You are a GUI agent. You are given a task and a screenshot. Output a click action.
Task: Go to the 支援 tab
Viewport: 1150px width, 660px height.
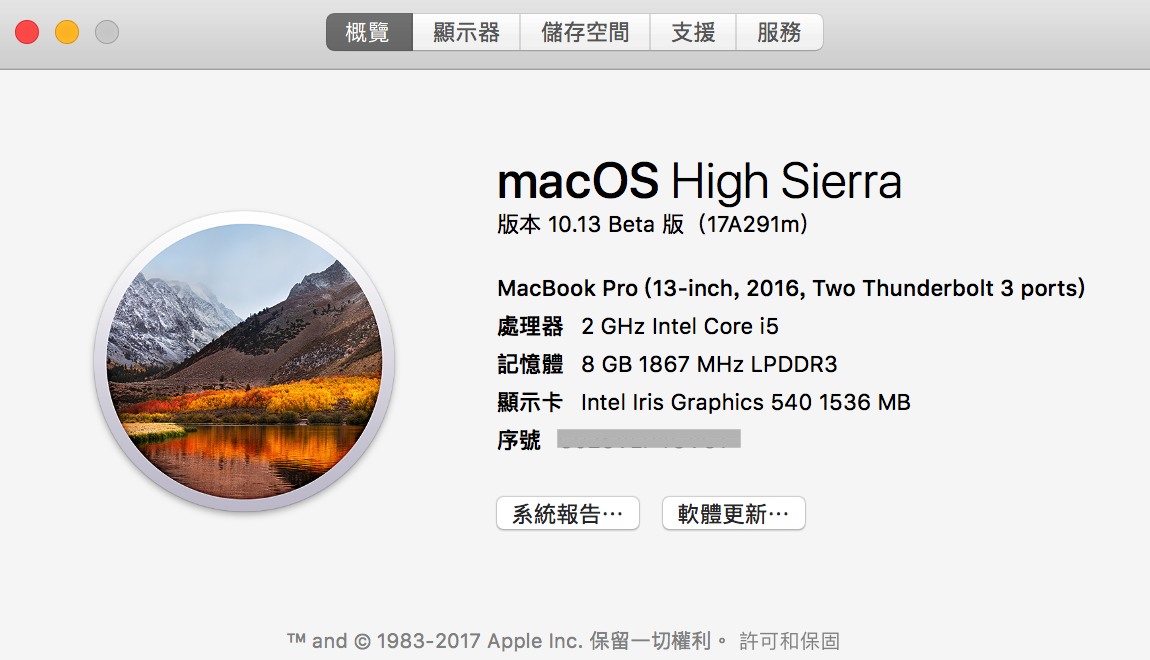click(x=693, y=32)
